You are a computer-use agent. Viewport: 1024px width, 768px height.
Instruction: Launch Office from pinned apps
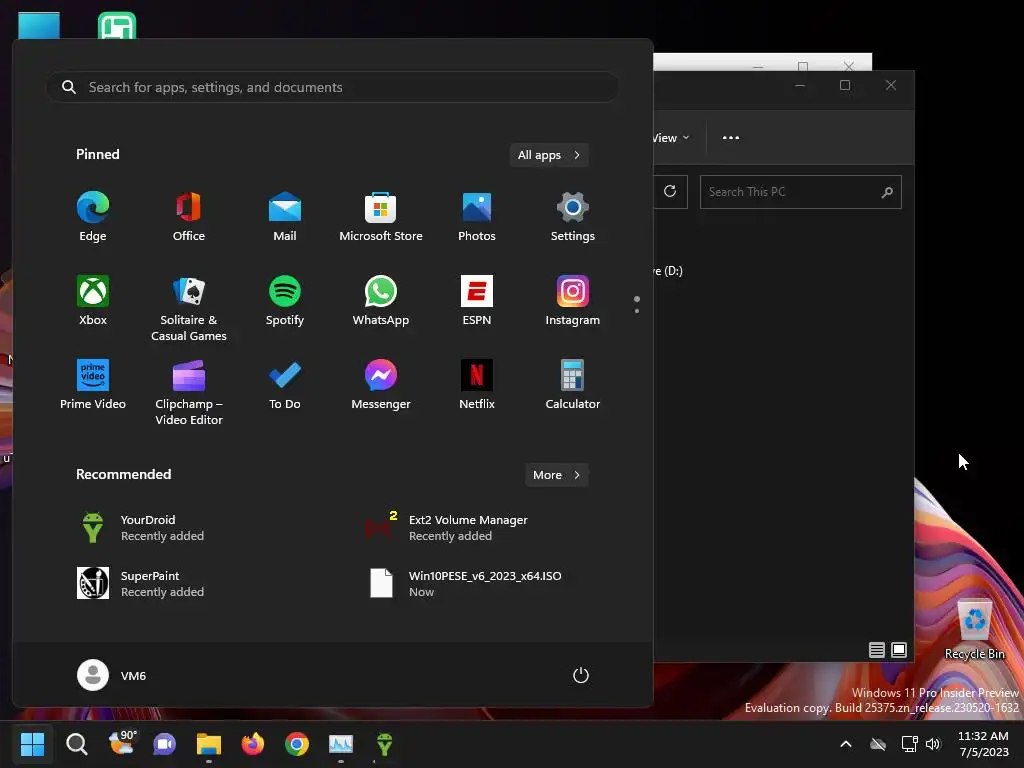click(x=189, y=216)
